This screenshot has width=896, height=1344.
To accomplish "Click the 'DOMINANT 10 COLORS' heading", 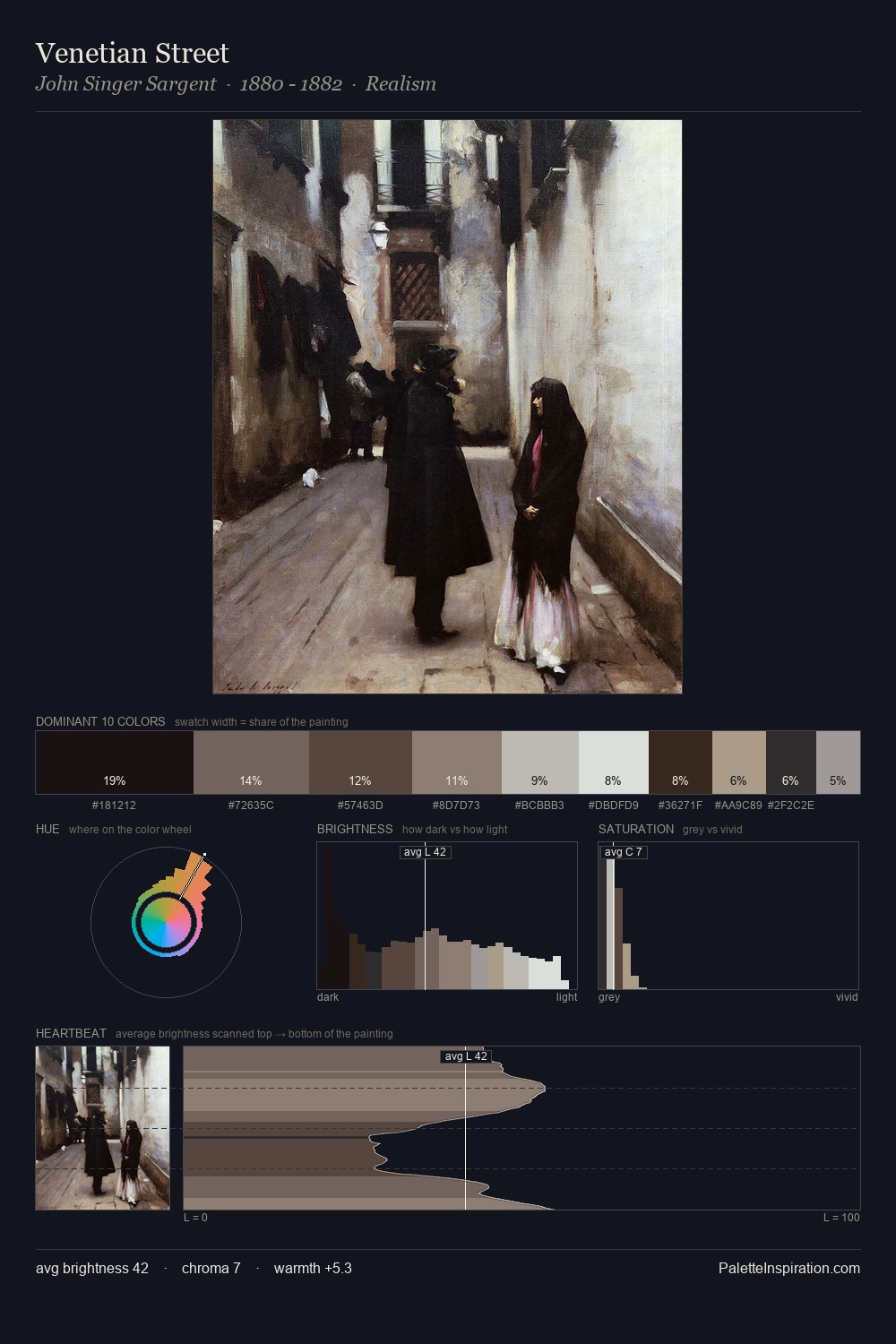I will coord(100,721).
